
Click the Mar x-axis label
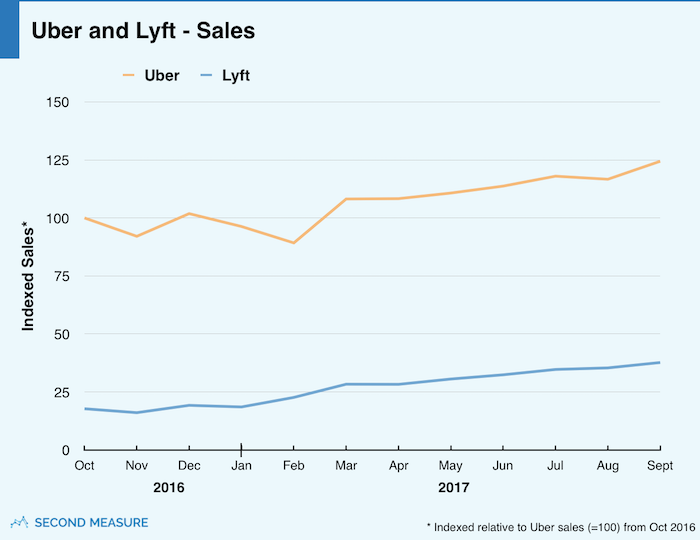coord(346,465)
